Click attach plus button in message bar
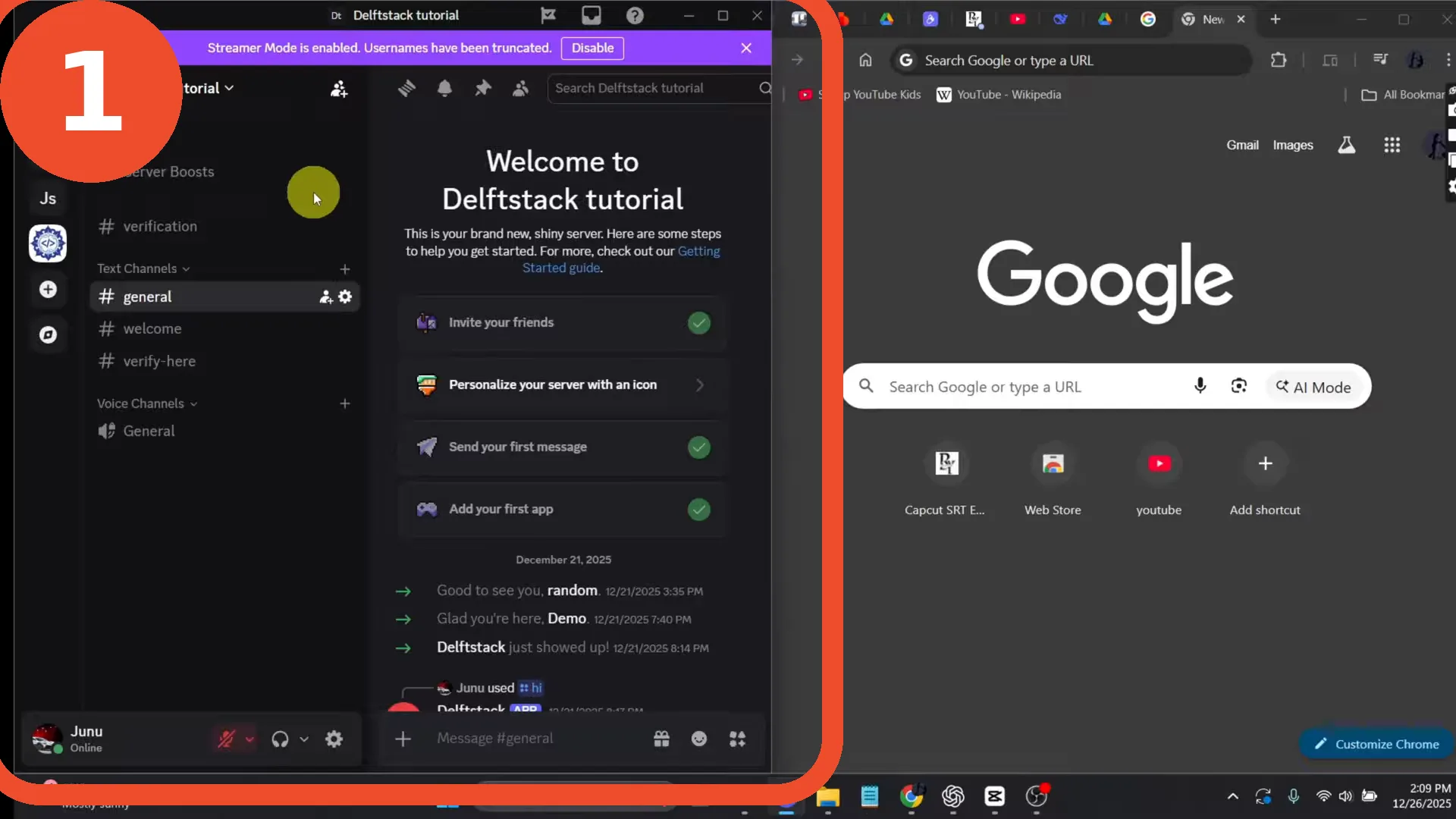 (x=403, y=739)
